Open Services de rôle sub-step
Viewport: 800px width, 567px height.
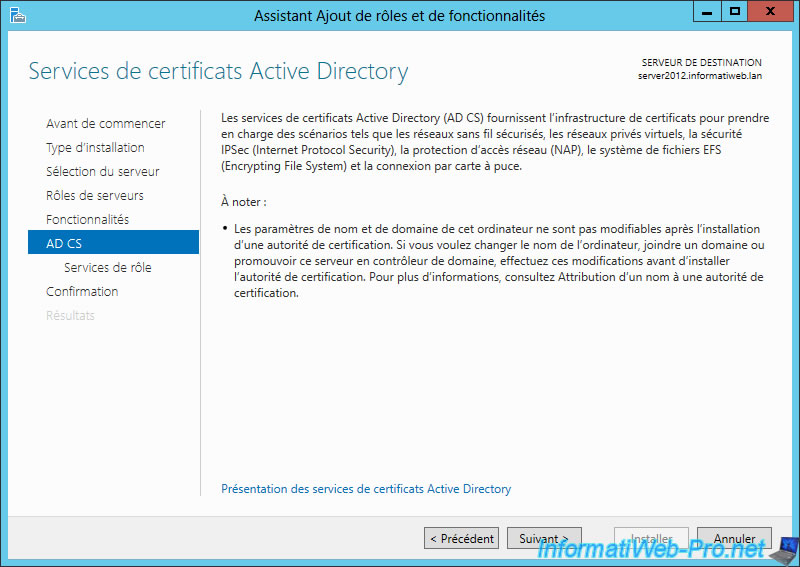pos(108,267)
